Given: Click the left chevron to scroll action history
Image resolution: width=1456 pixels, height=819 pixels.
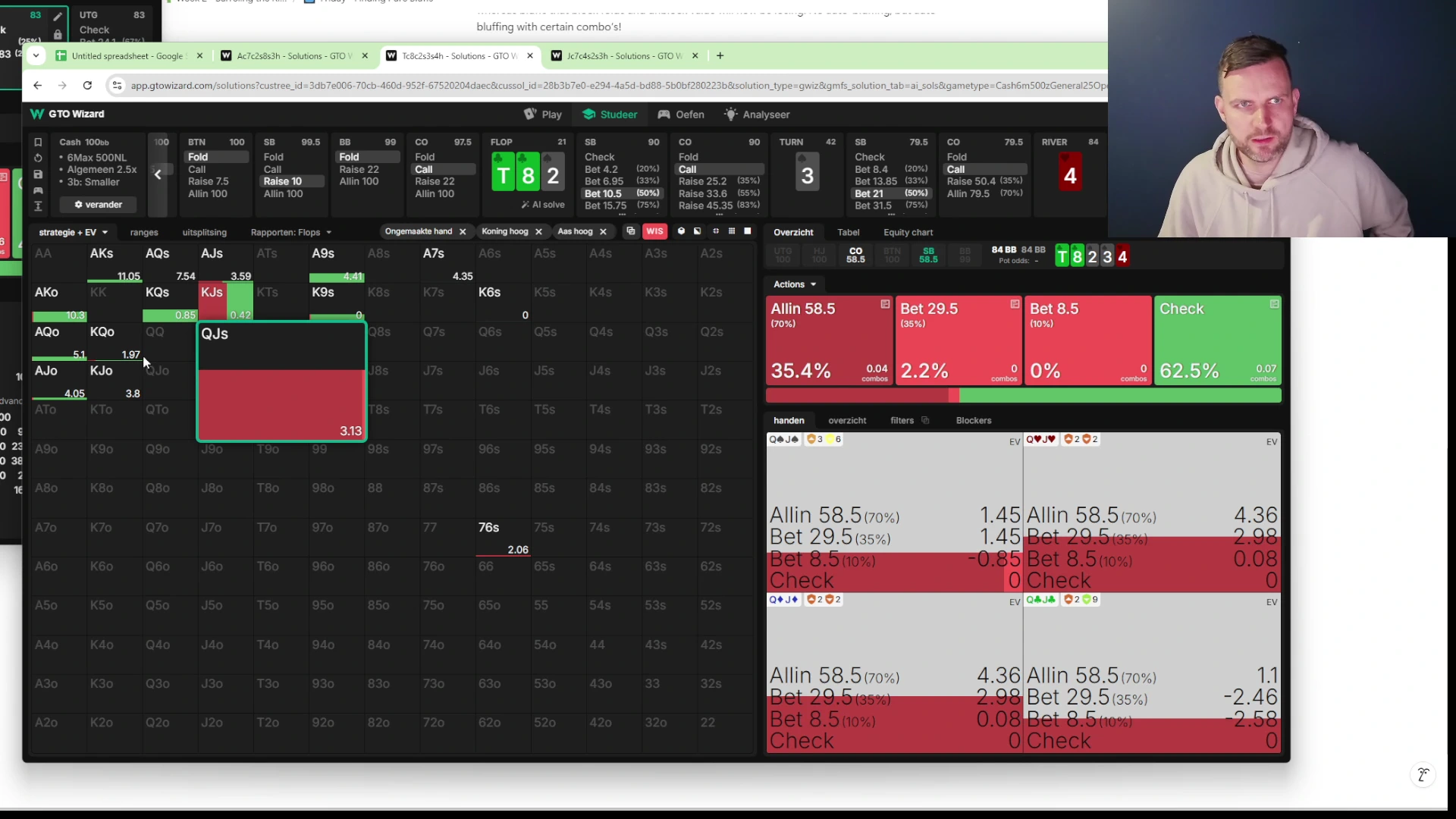Looking at the screenshot, I should 158,174.
